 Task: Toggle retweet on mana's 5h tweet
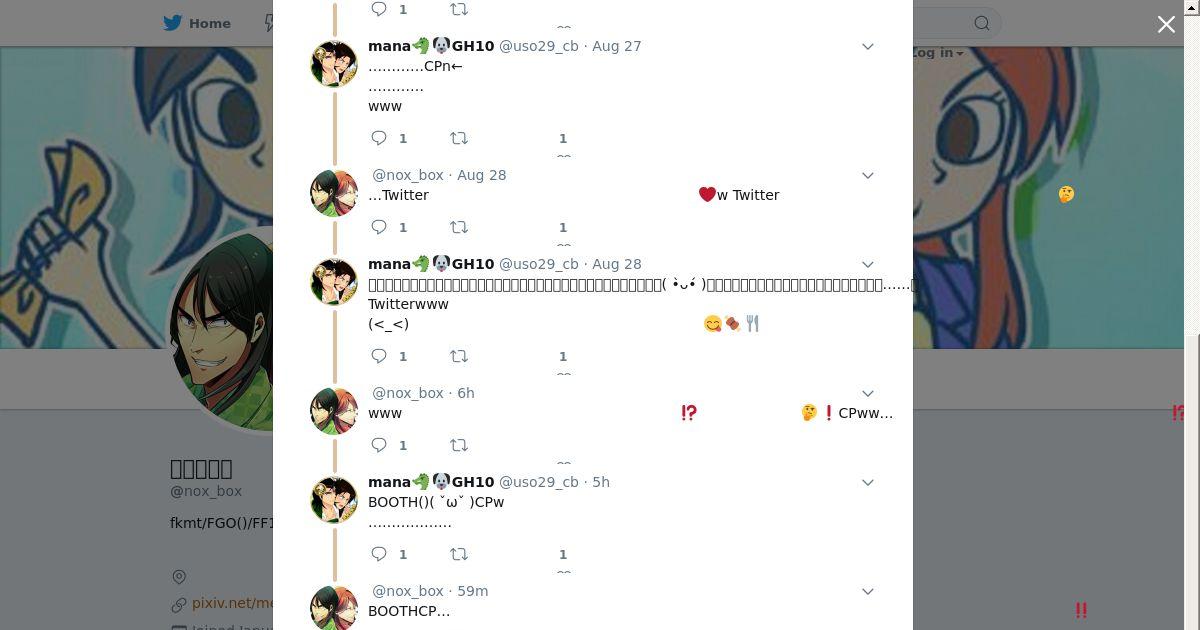[x=459, y=554]
